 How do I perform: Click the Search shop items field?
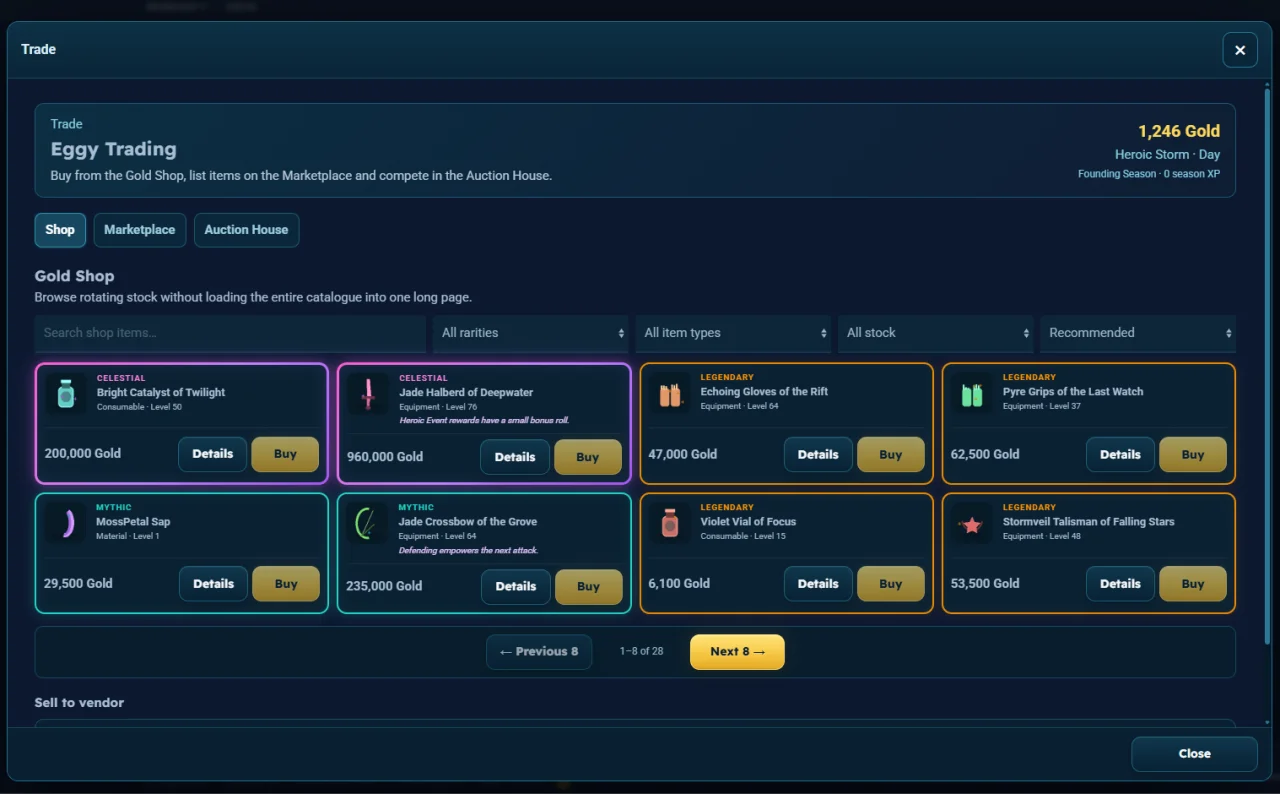(230, 333)
